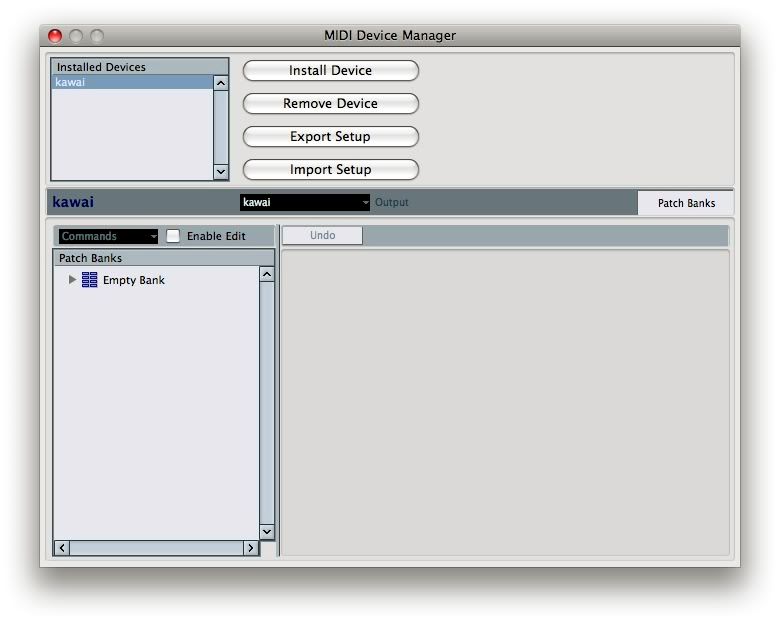Open the kawai Output dropdown
The image size is (780, 622).
coord(304,203)
